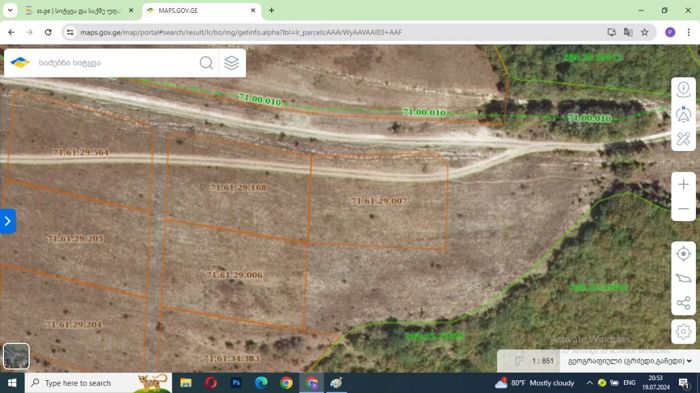700x393 pixels.
Task: Click the map info pin tool
Action: pyautogui.click(x=683, y=89)
